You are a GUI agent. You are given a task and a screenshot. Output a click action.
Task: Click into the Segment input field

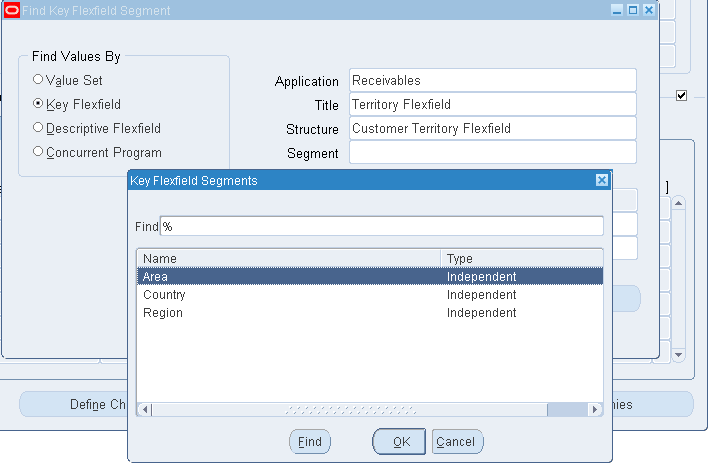click(492, 152)
